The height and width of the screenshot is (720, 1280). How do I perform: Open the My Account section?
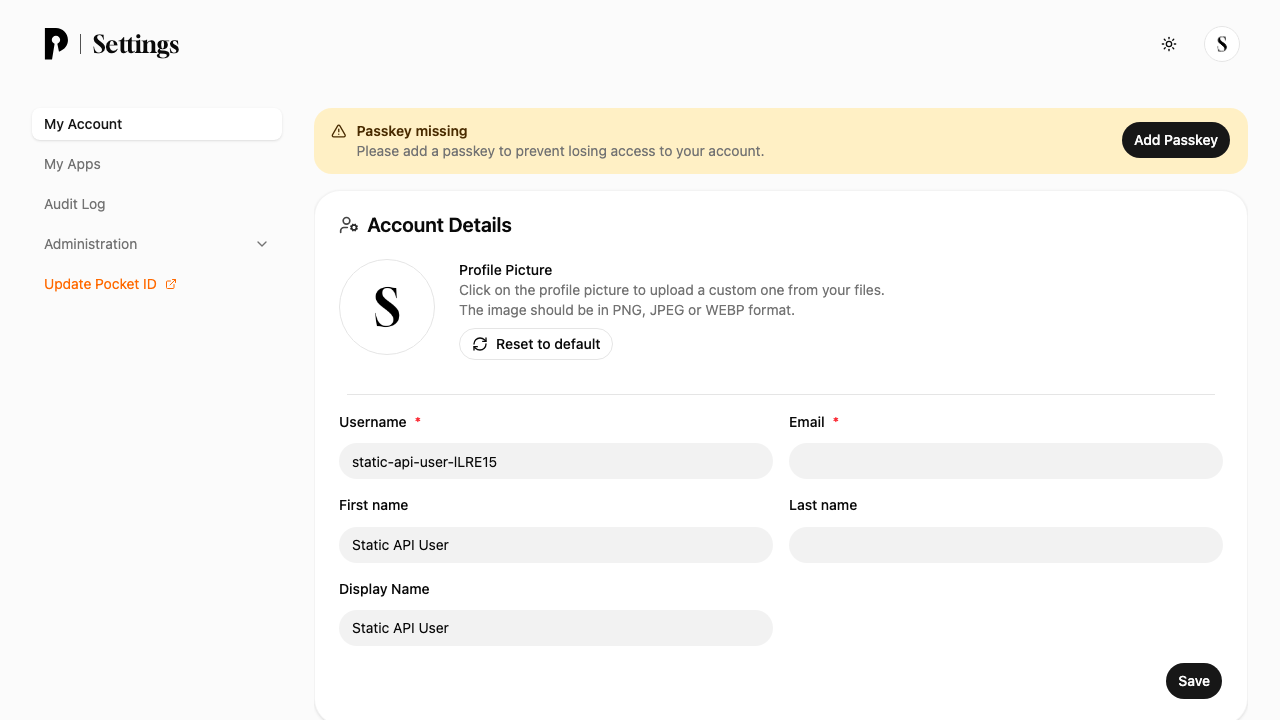click(157, 124)
